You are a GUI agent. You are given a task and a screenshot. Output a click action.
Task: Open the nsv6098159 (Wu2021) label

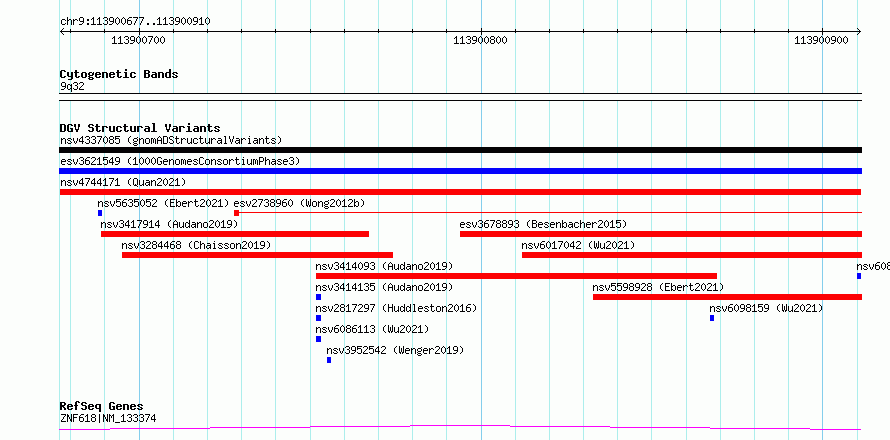pos(766,308)
